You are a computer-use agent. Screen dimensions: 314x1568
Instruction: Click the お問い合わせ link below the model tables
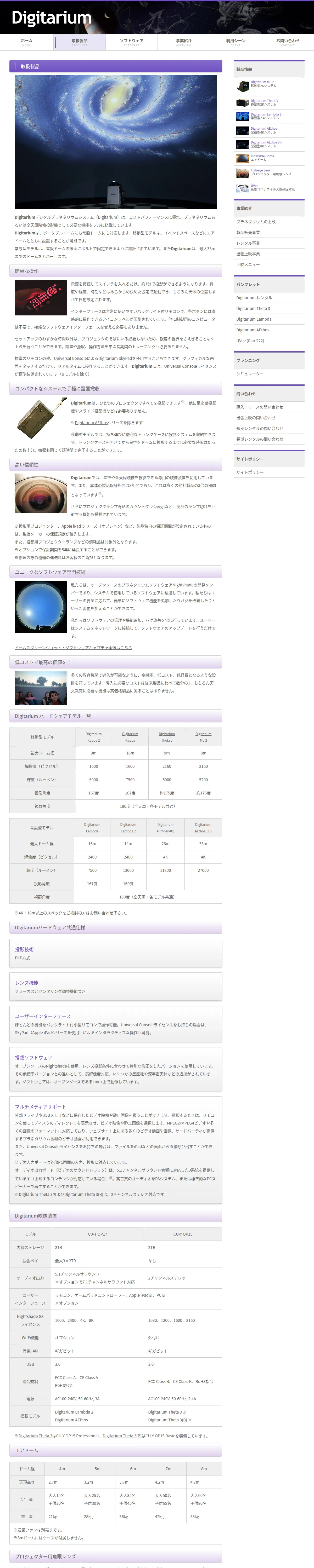102,913
